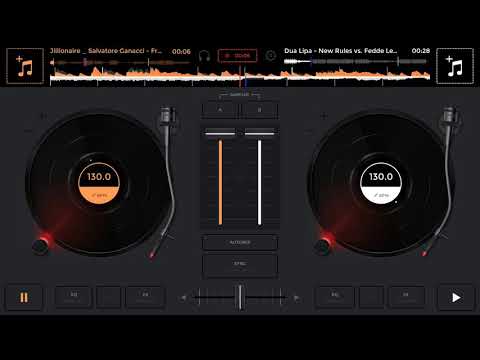Open settings gear next to REC
This screenshot has width=480, height=360.
(271, 55)
